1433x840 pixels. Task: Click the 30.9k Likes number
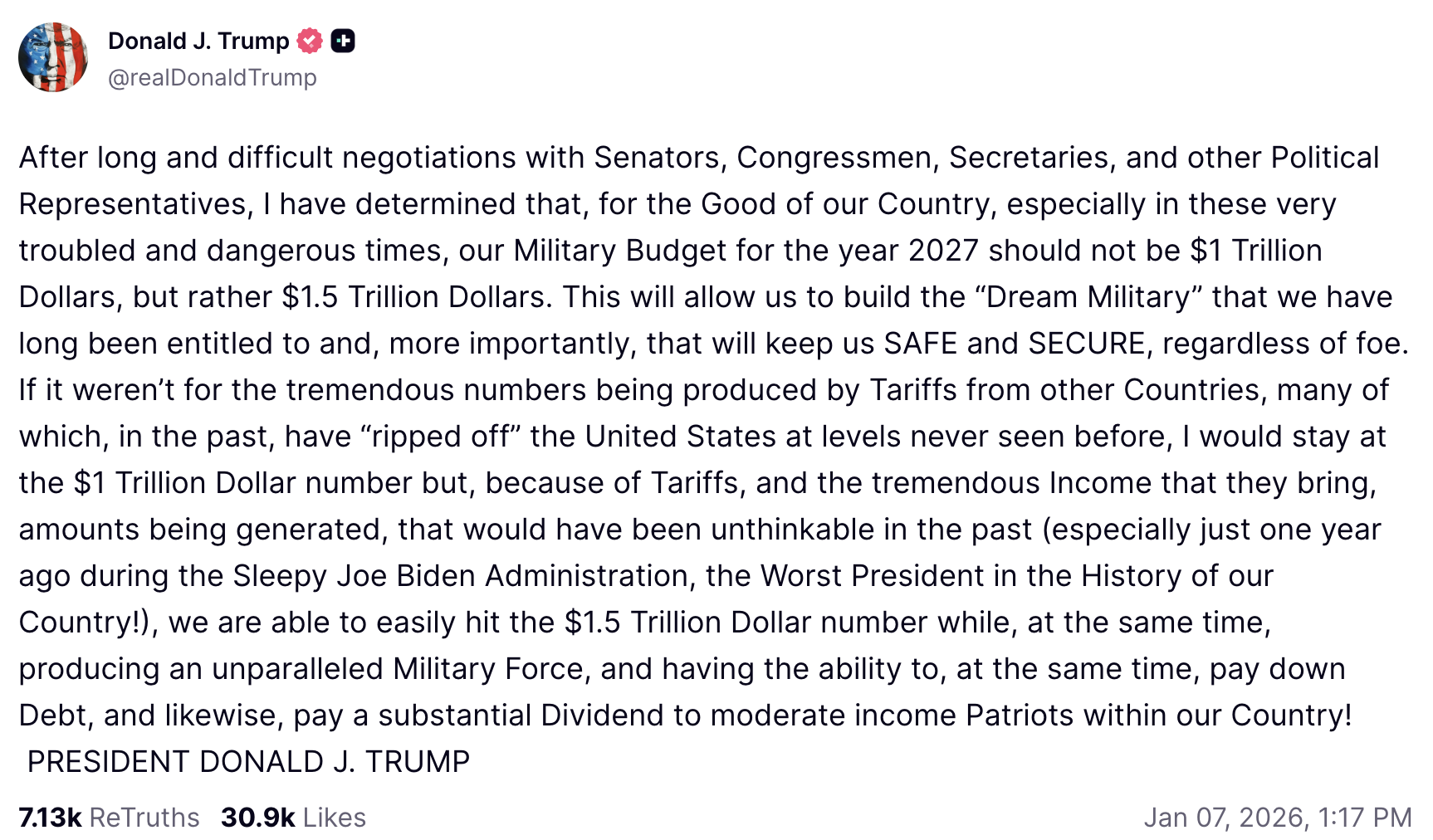(258, 818)
